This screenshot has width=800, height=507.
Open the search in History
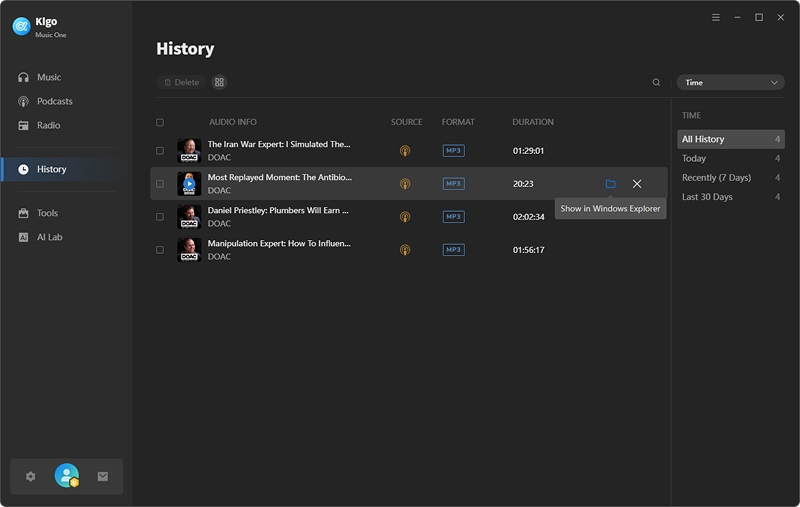tap(656, 82)
